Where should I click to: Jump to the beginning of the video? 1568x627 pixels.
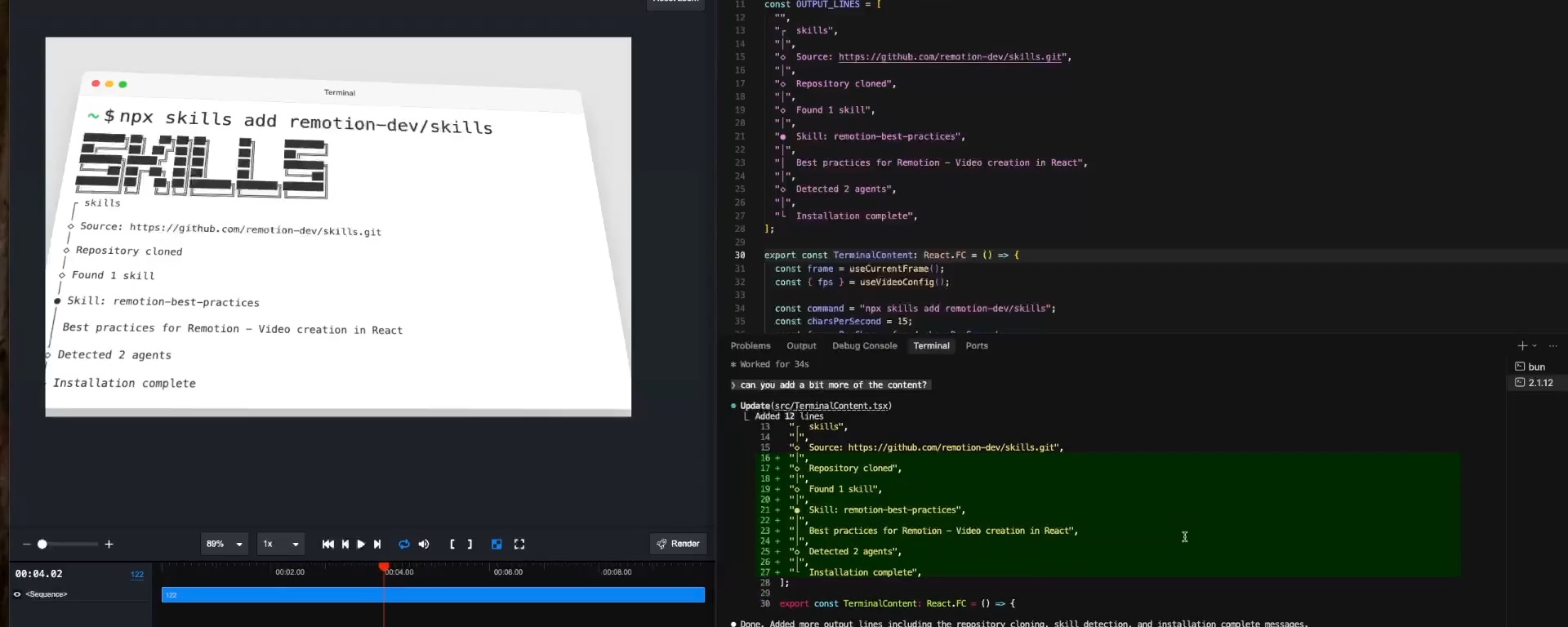click(x=327, y=545)
